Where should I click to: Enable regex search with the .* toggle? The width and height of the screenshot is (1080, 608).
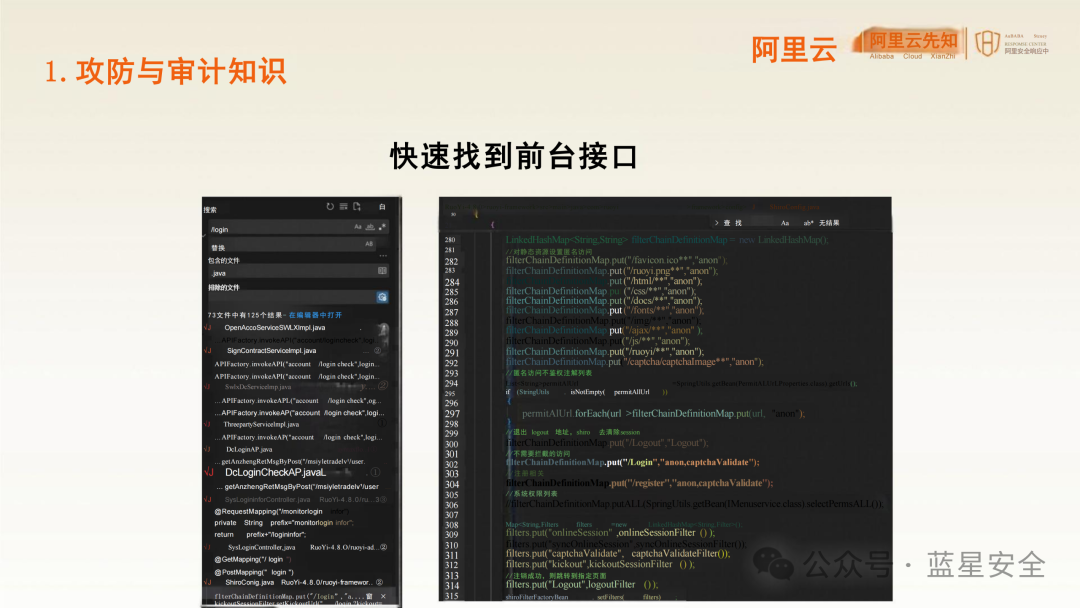pyautogui.click(x=382, y=227)
